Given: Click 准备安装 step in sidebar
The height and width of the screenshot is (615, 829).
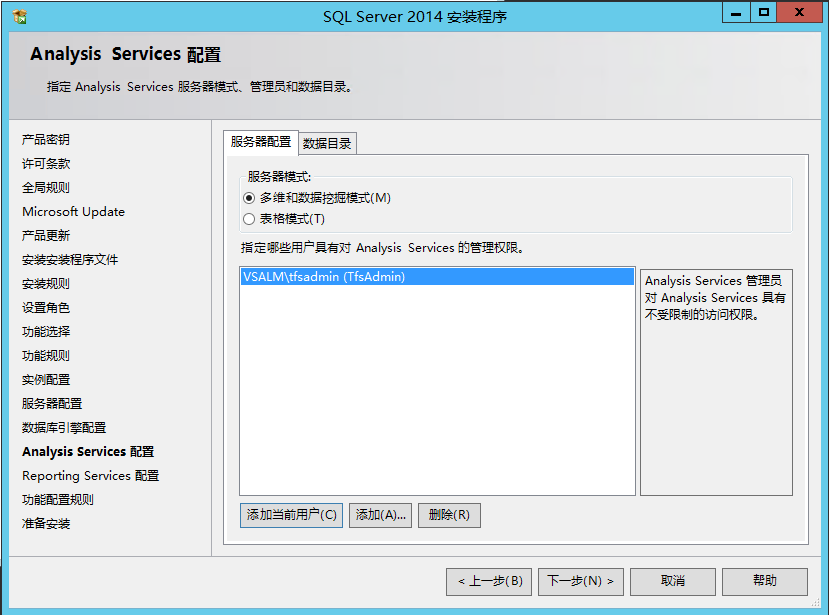Looking at the screenshot, I should click(x=46, y=524).
